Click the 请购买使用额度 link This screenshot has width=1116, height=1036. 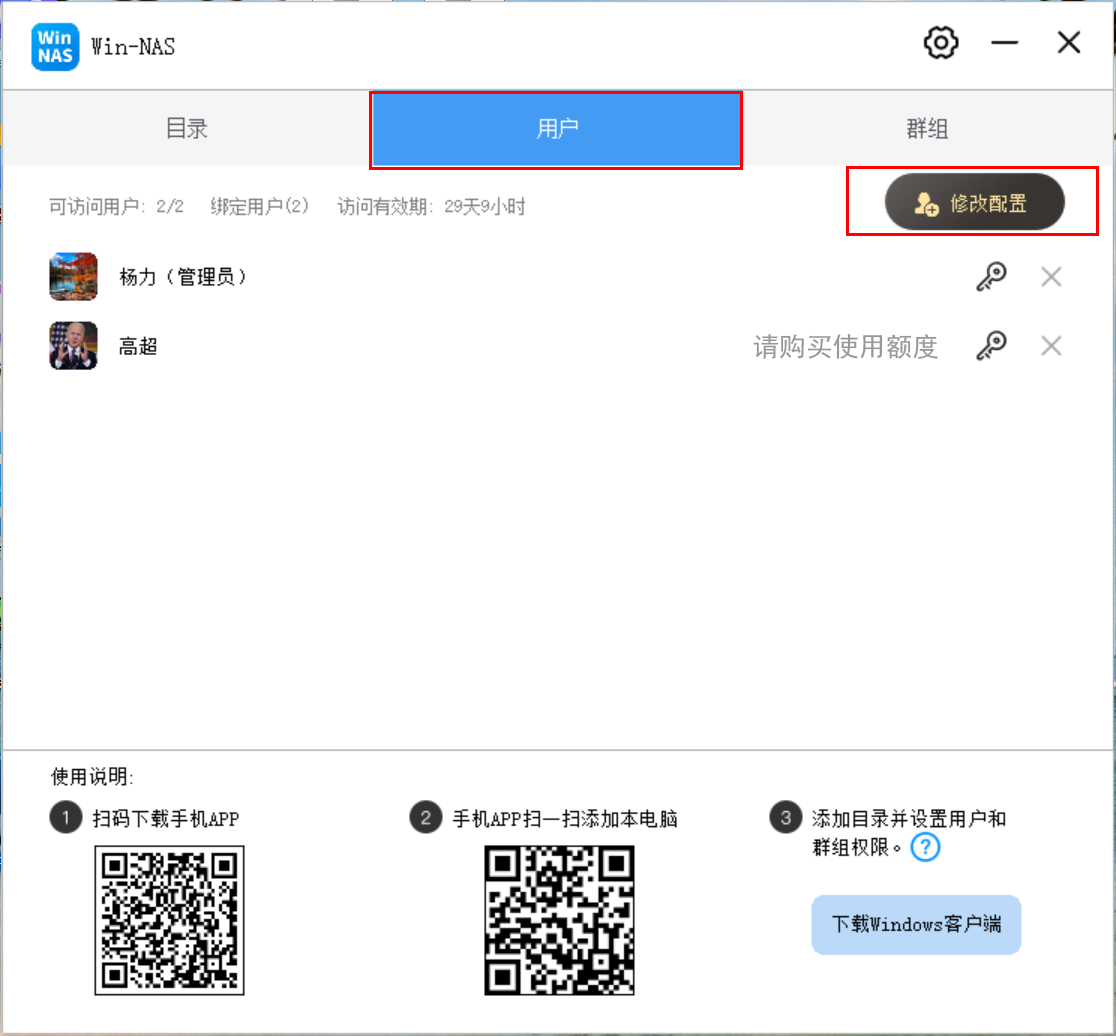[x=846, y=347]
